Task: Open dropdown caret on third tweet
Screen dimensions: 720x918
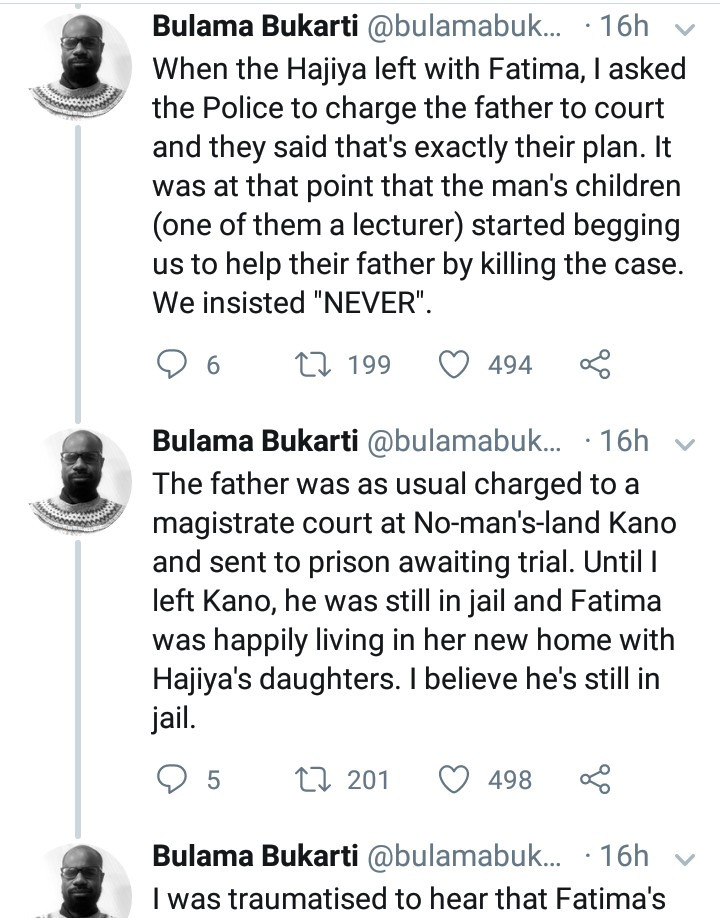Action: 685,857
